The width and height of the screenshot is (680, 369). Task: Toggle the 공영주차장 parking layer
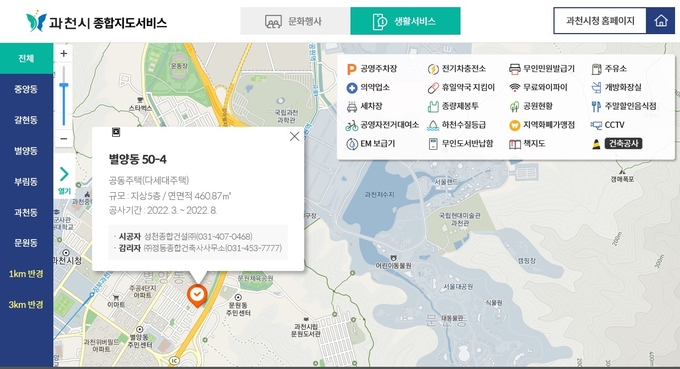pyautogui.click(x=372, y=69)
